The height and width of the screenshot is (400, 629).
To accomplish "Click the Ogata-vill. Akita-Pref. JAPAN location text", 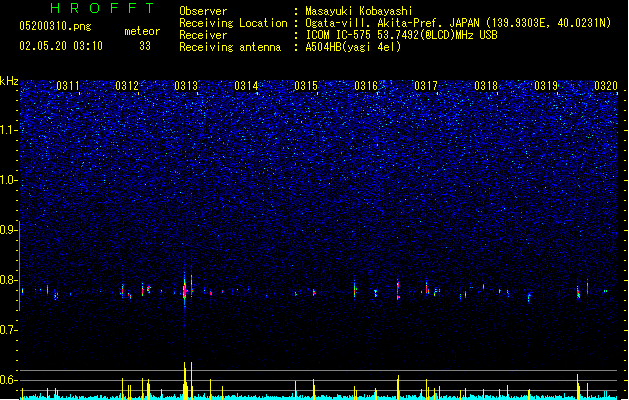I will 458,23.
